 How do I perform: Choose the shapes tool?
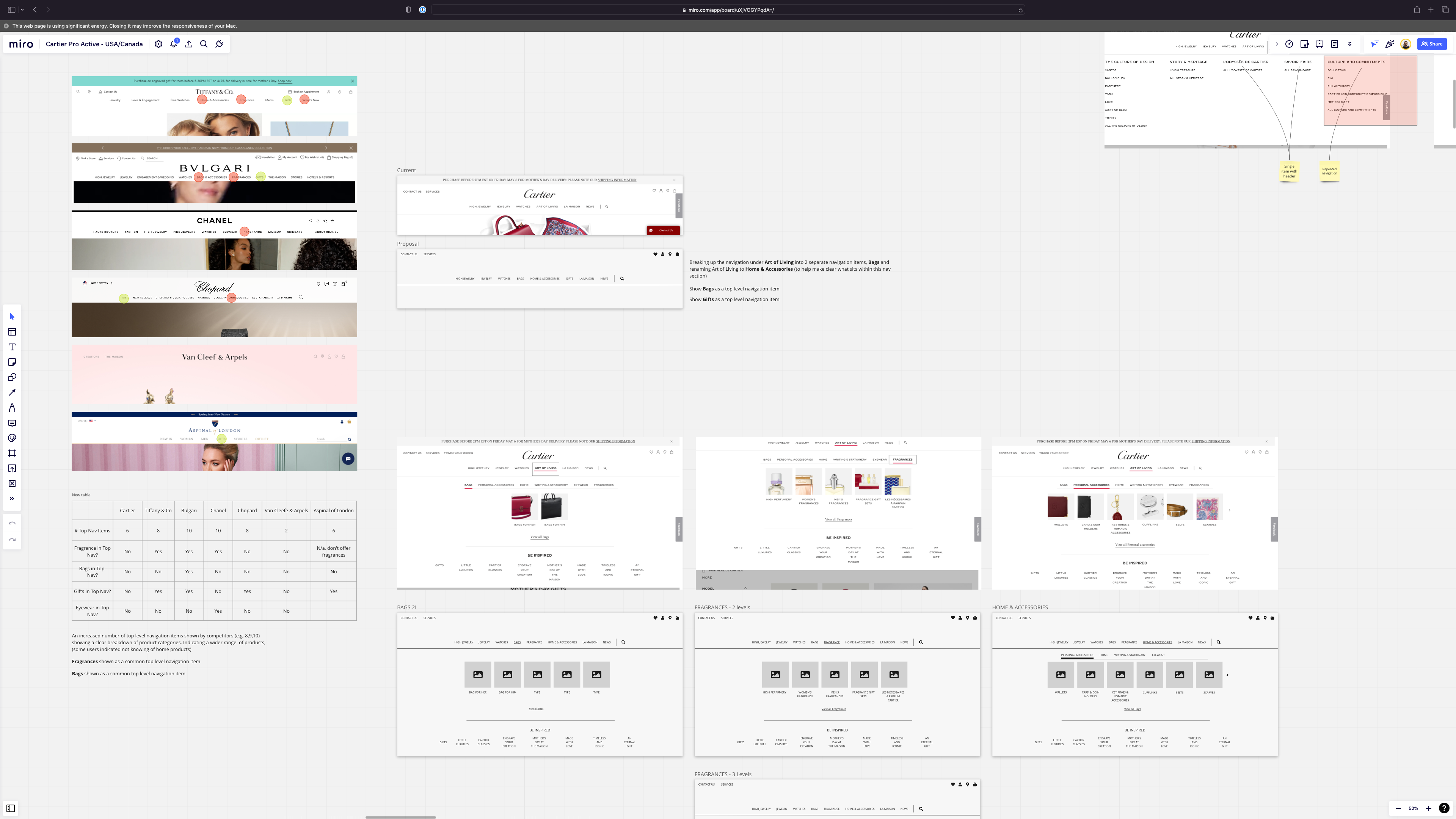(12, 378)
